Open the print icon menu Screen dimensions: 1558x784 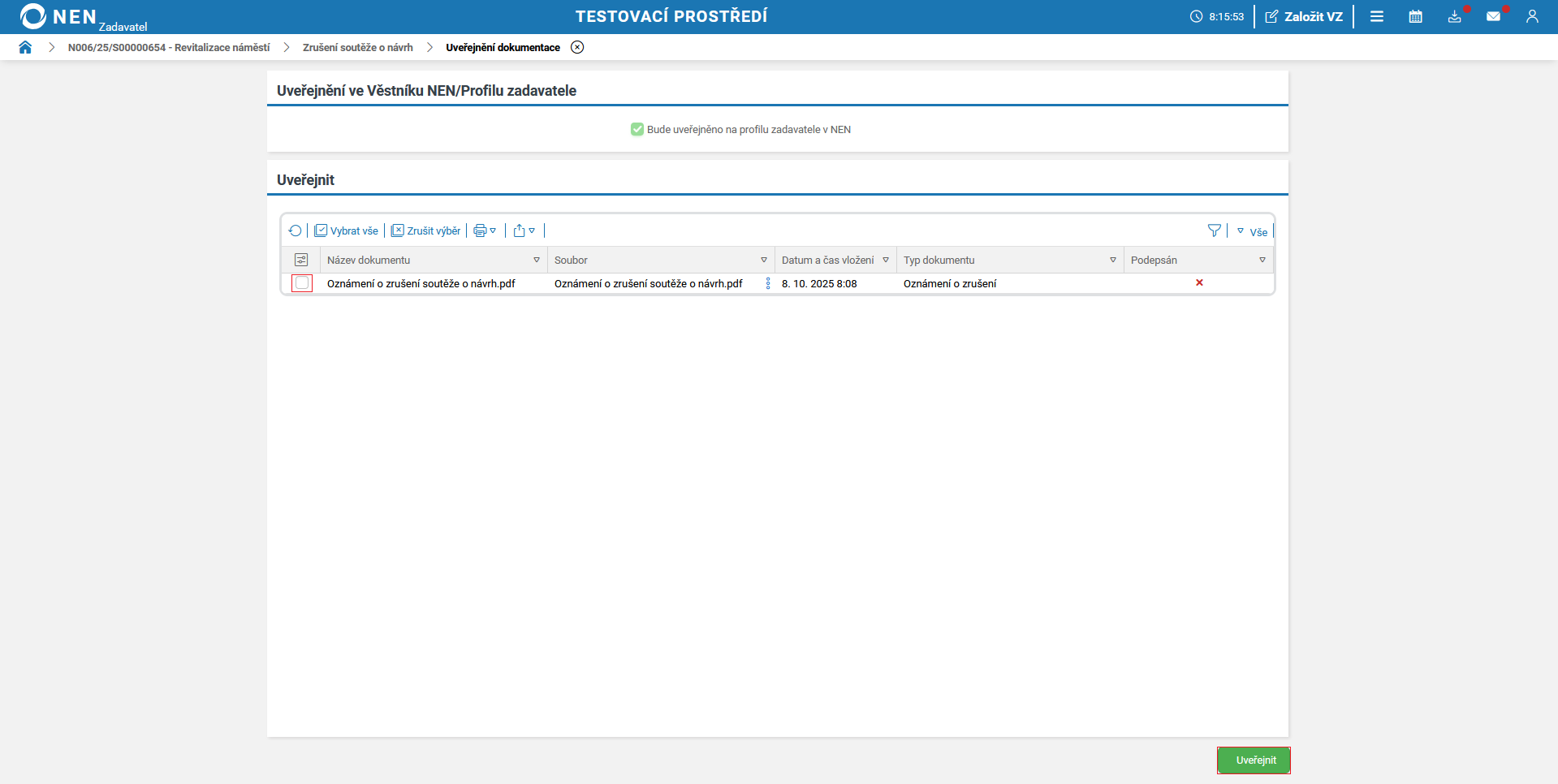coord(485,231)
